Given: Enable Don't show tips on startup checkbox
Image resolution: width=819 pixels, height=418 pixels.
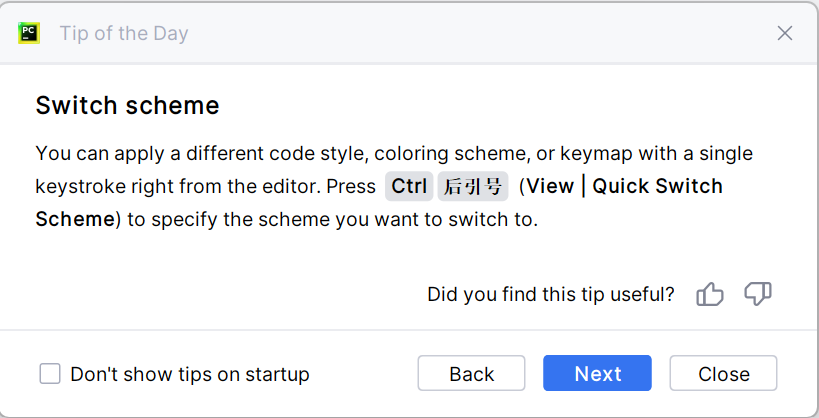Looking at the screenshot, I should tap(50, 374).
